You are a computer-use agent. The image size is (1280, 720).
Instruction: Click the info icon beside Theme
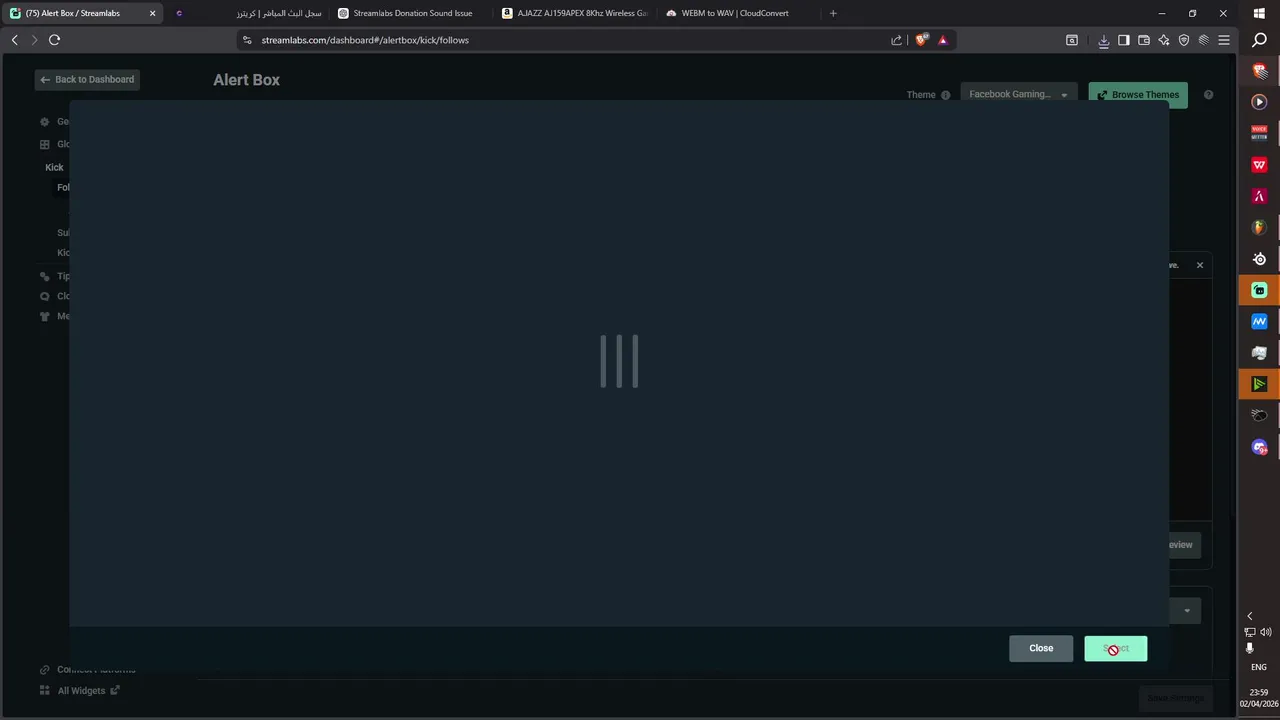[945, 95]
